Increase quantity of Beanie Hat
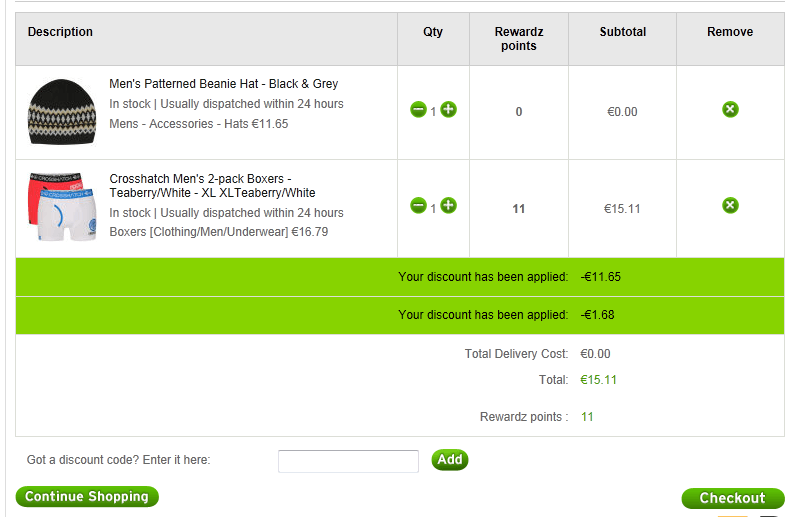 tap(448, 109)
